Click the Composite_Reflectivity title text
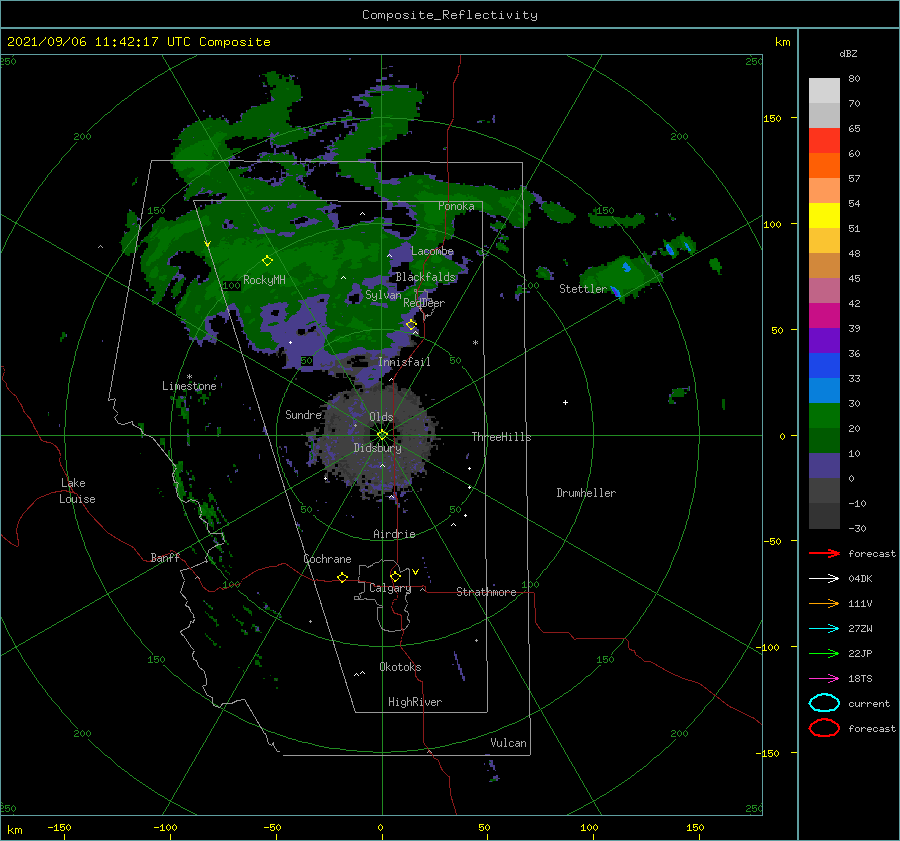This screenshot has width=900, height=841. (450, 14)
